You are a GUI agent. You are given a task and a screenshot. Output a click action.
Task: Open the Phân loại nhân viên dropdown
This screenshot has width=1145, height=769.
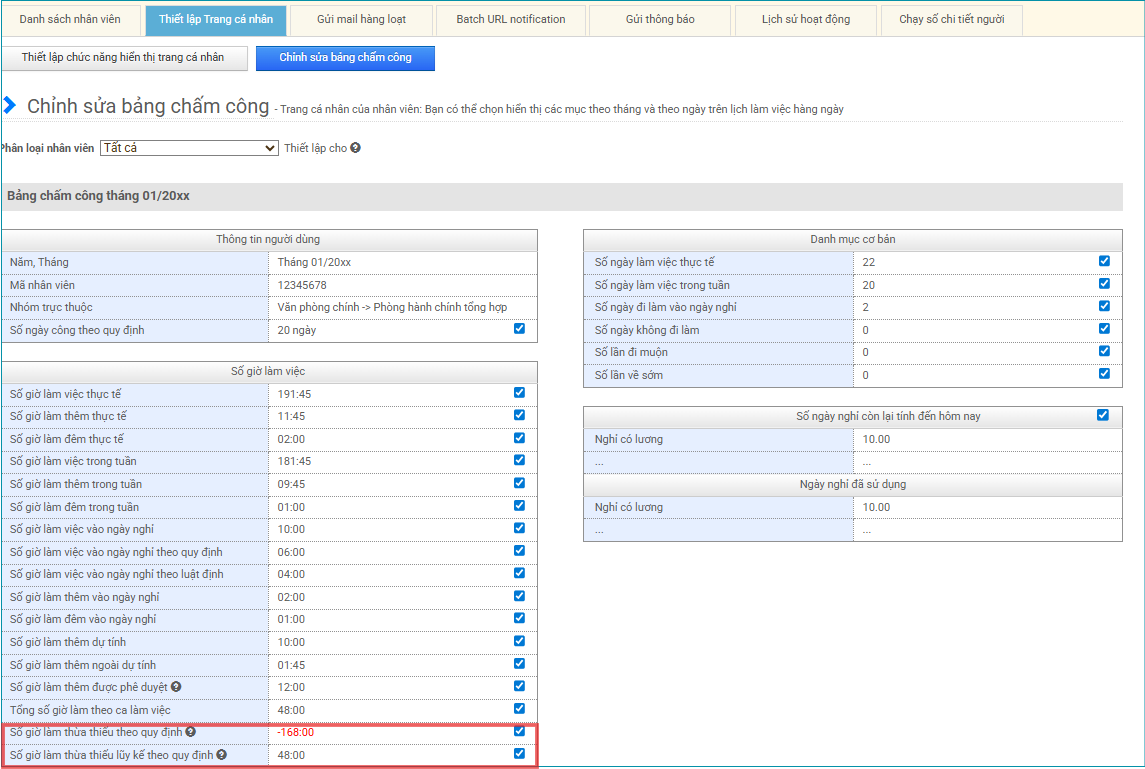[x=189, y=148]
